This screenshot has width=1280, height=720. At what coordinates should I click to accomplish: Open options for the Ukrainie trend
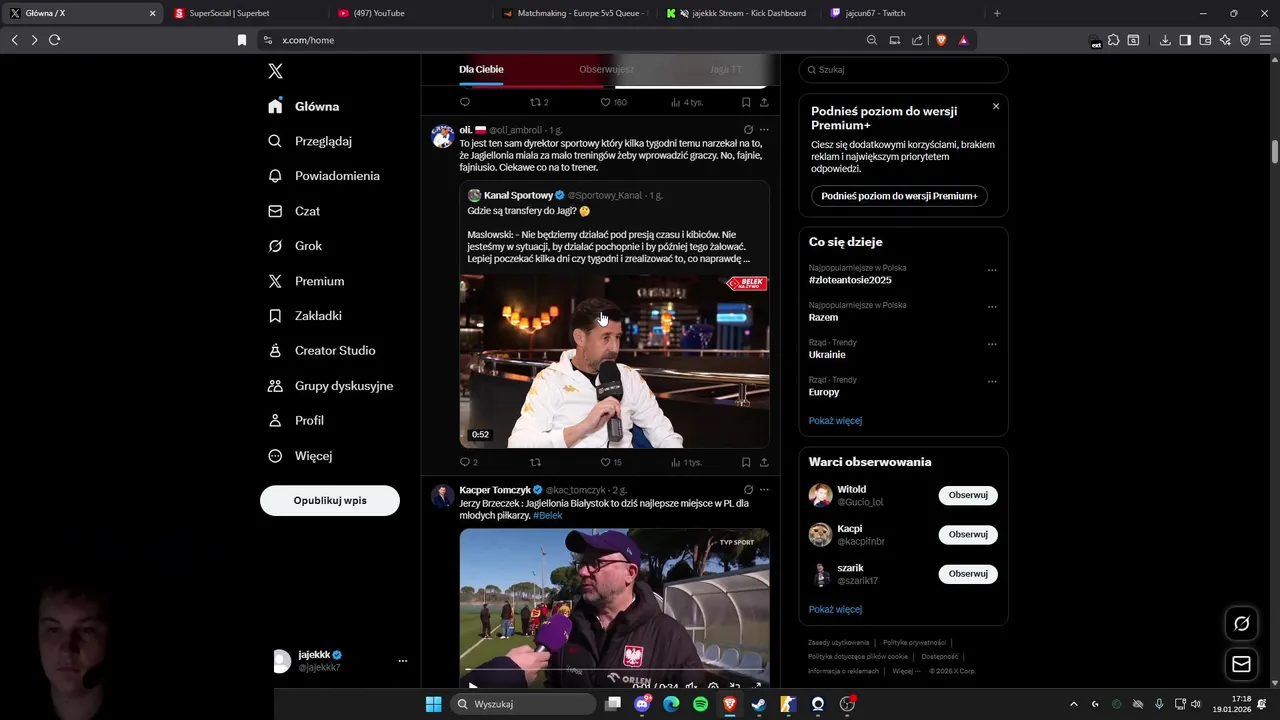click(992, 344)
